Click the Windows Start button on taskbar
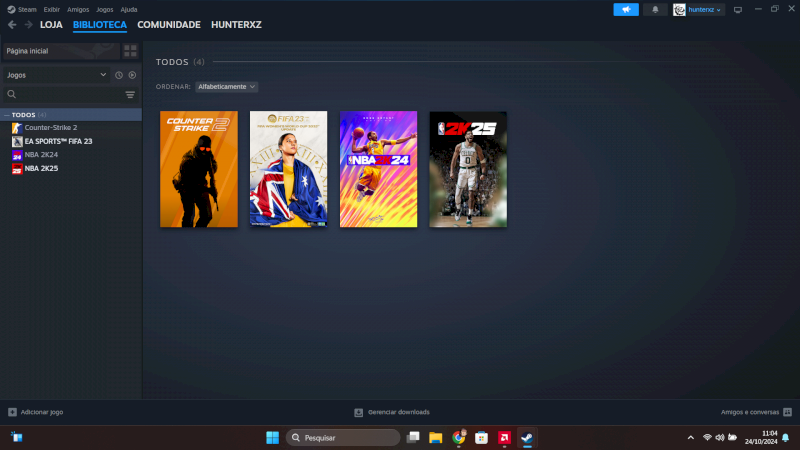Screen dimensions: 800x450 (271, 437)
